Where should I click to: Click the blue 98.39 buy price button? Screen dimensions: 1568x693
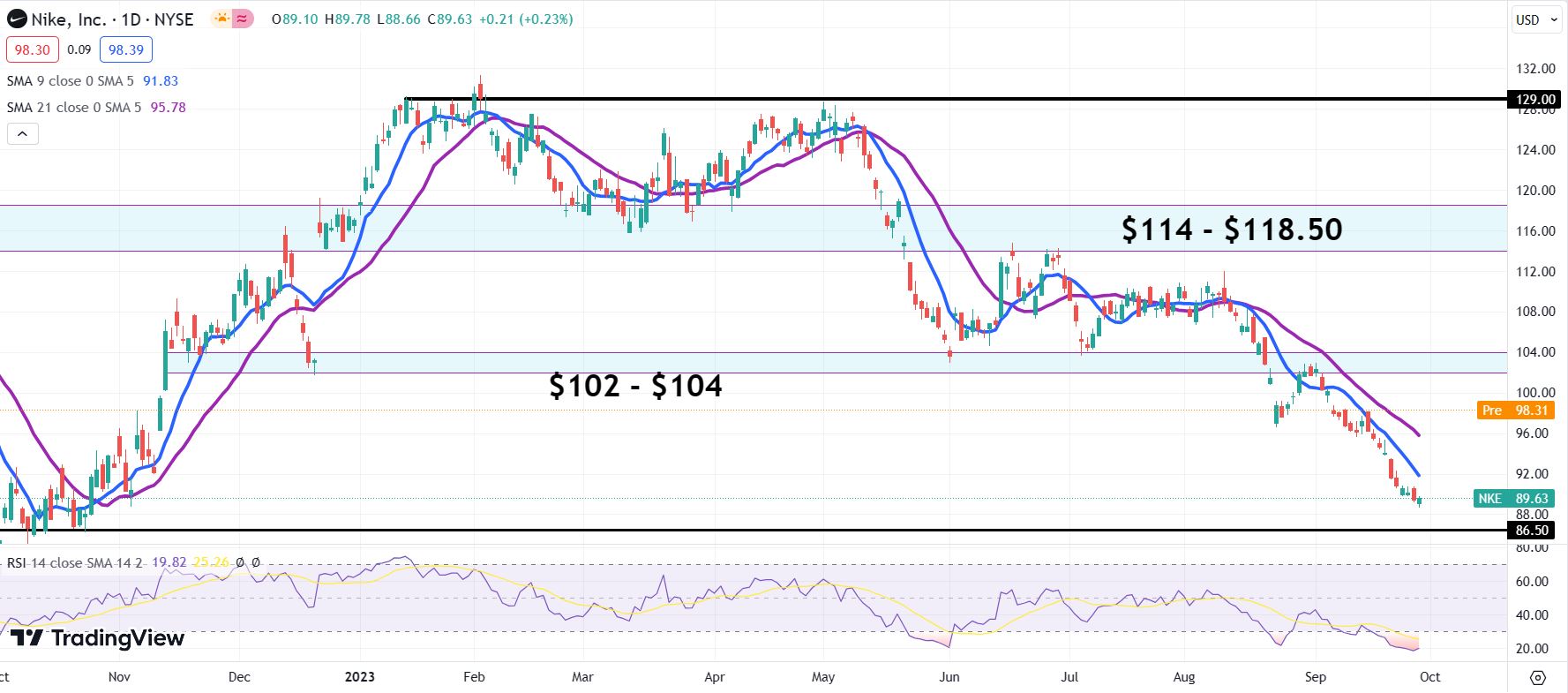(x=125, y=49)
